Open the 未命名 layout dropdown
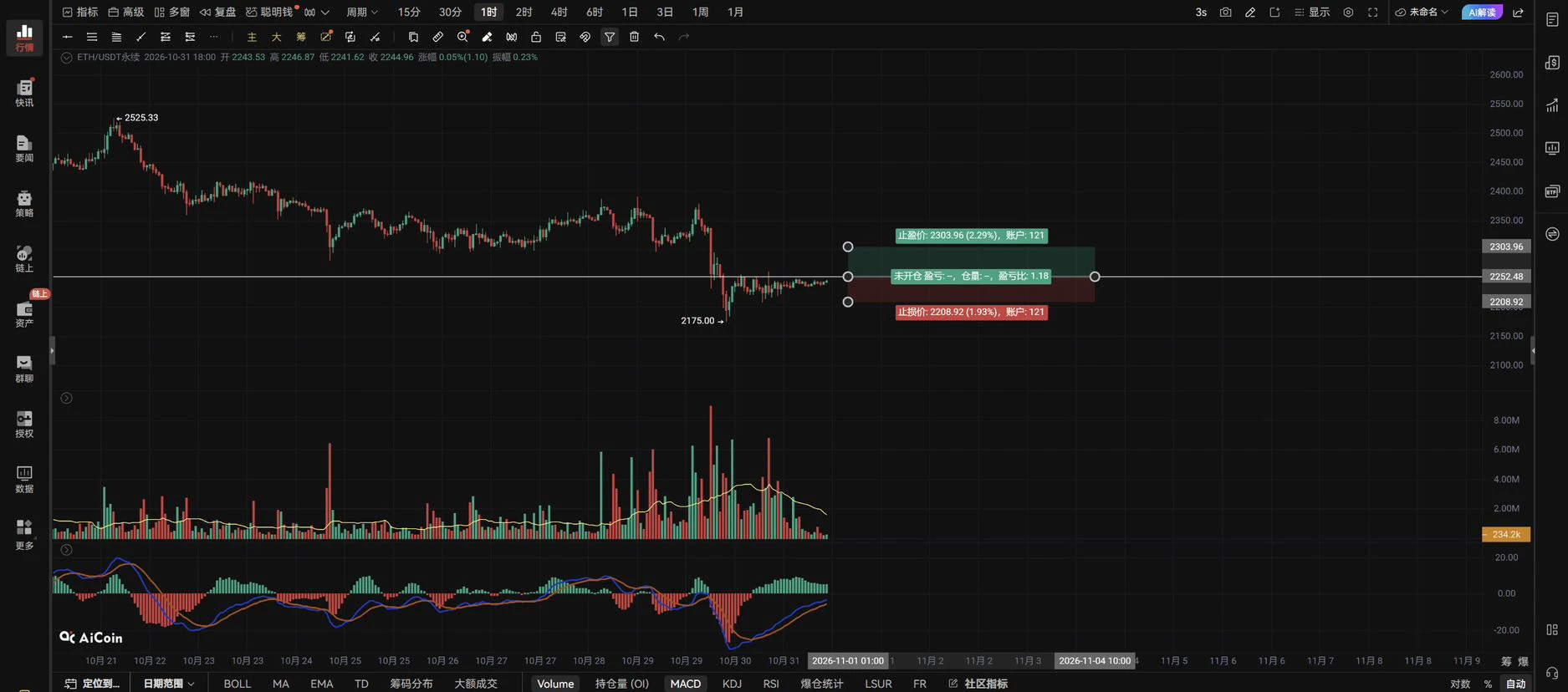 (x=1421, y=13)
